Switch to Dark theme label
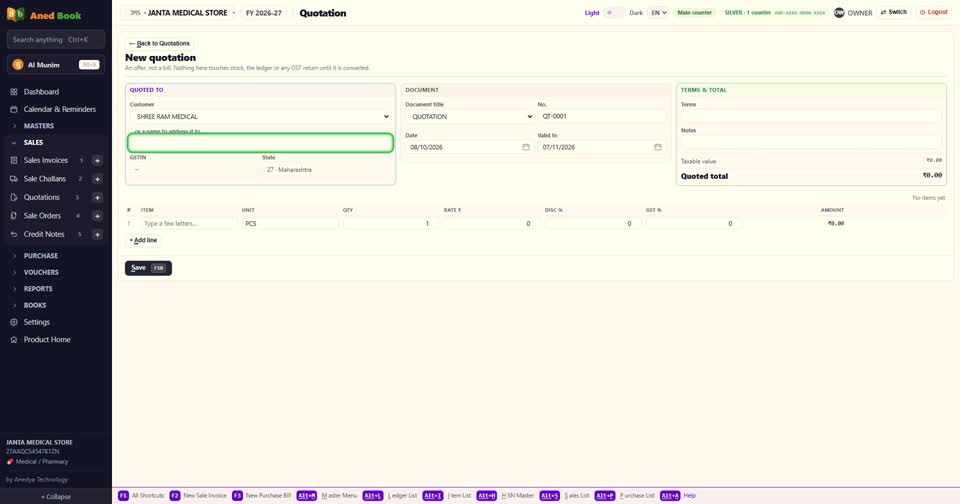The image size is (960, 504). (636, 13)
